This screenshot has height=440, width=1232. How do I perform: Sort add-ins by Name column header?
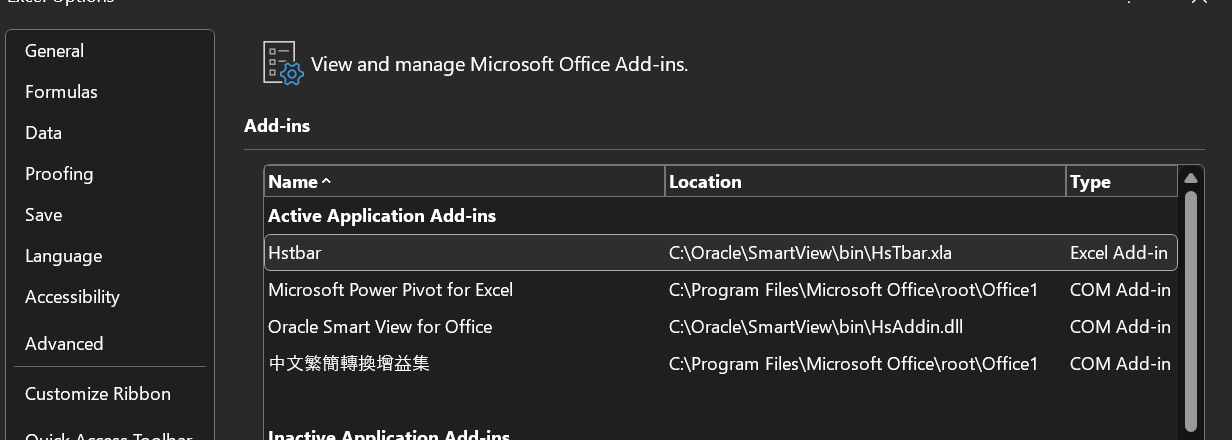pyautogui.click(x=294, y=182)
